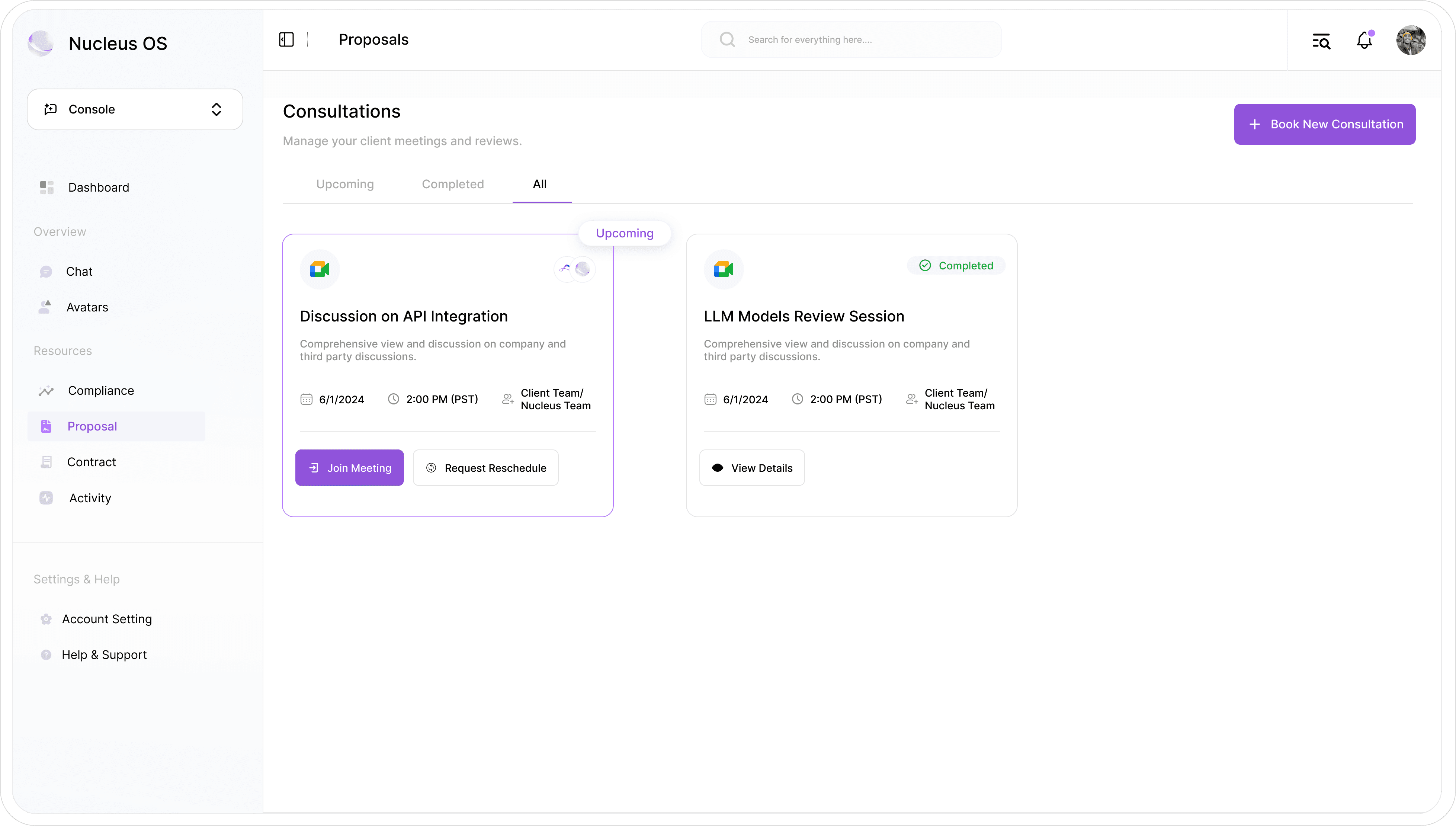Open user profile avatar

coord(1411,40)
